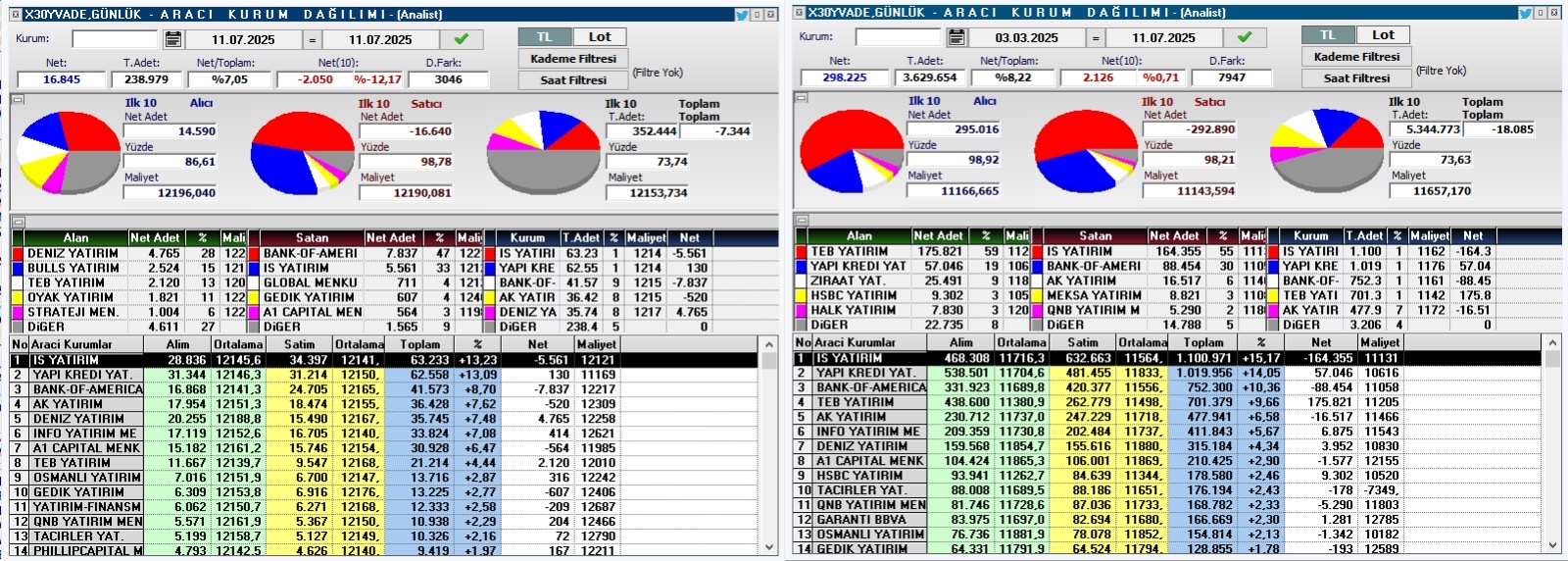Collapse the pie chart panel in right window
This screenshot has width=1568, height=561.
[x=802, y=97]
